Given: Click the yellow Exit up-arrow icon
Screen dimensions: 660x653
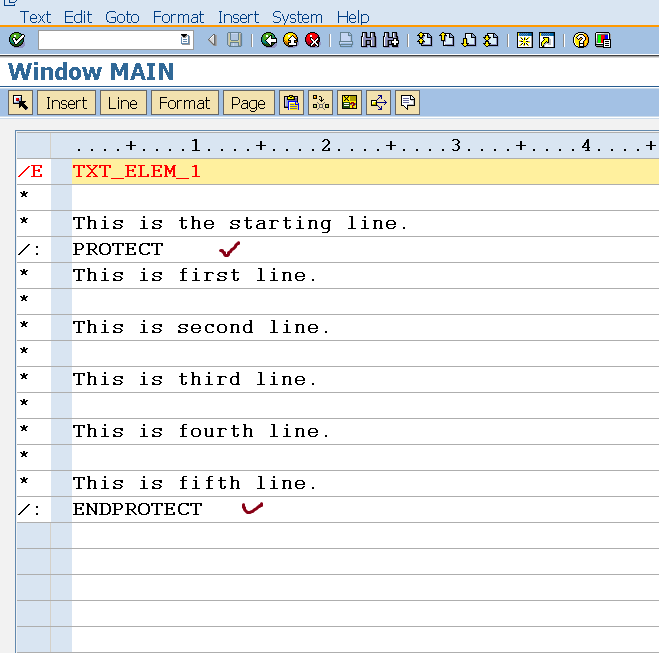Looking at the screenshot, I should (x=290, y=40).
